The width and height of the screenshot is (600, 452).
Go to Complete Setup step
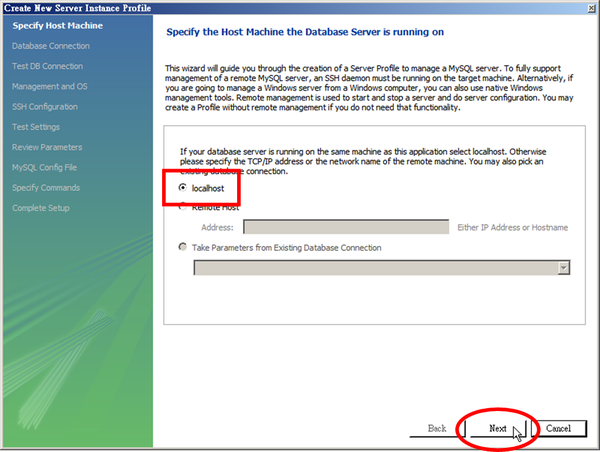(x=41, y=208)
